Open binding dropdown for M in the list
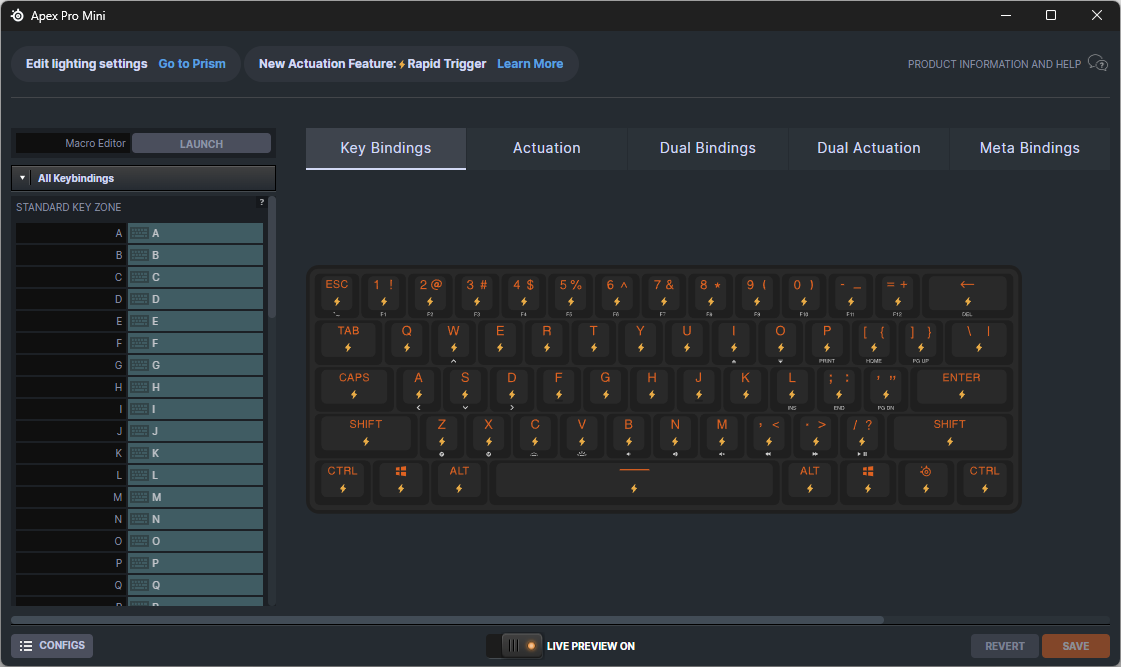This screenshot has width=1121, height=667. [x=195, y=498]
